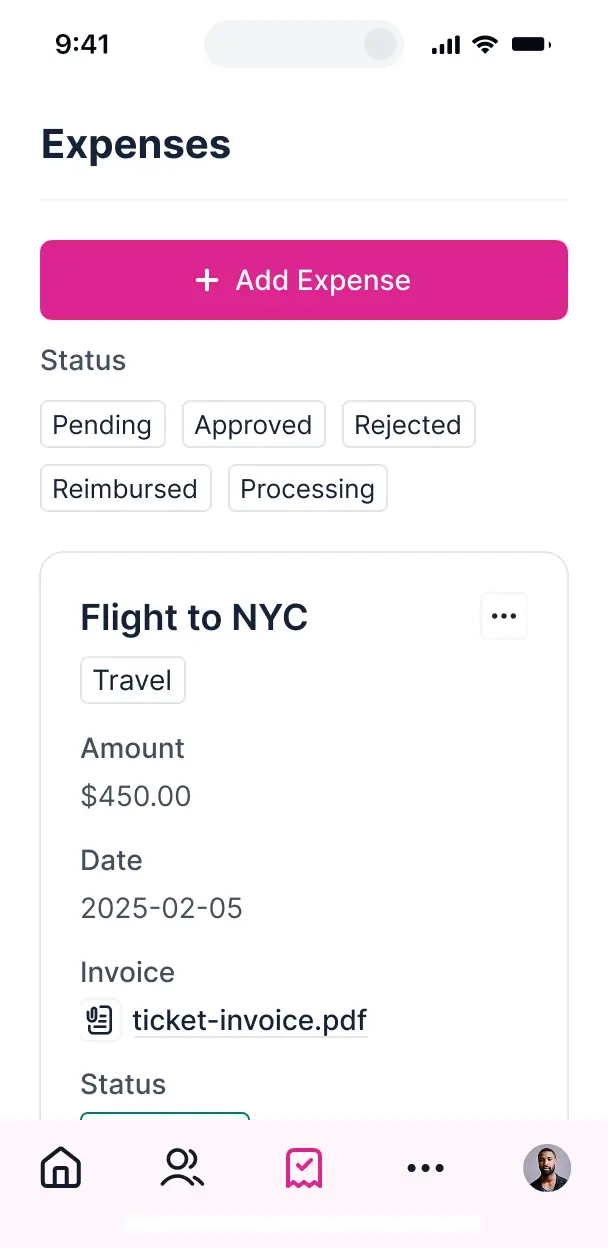Switch to the profile tab via avatar
The height and width of the screenshot is (1248, 608).
547,1168
